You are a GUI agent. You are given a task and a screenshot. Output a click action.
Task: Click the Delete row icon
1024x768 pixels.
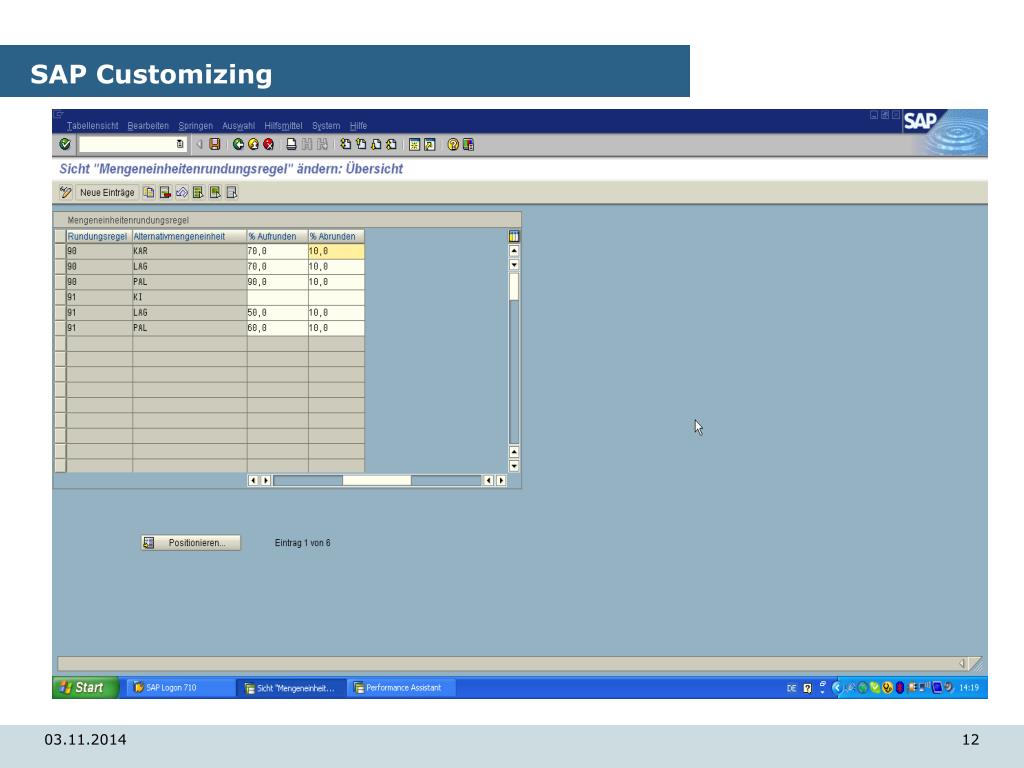tap(165, 192)
